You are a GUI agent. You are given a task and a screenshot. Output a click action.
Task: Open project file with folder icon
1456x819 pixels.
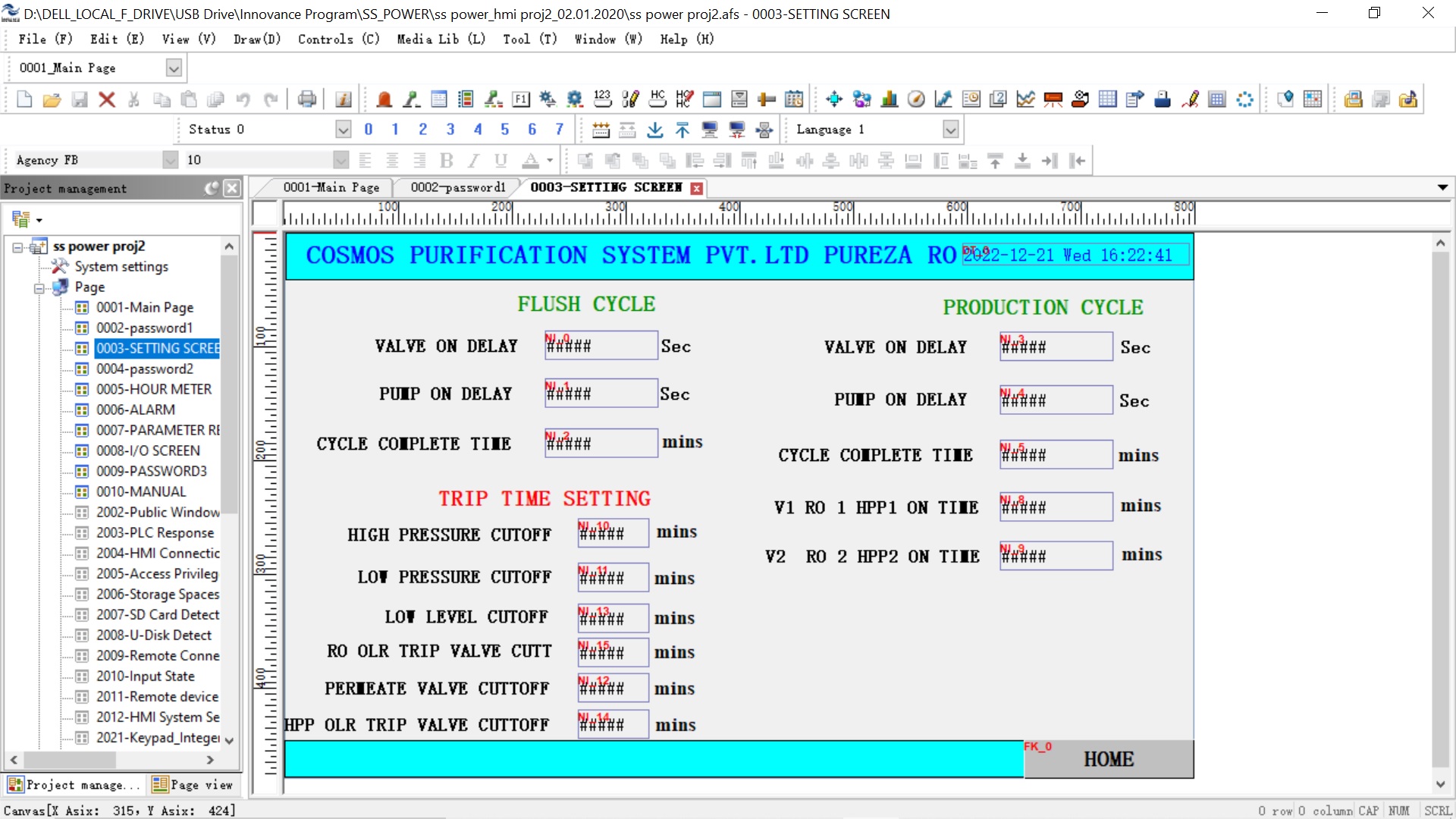point(52,99)
